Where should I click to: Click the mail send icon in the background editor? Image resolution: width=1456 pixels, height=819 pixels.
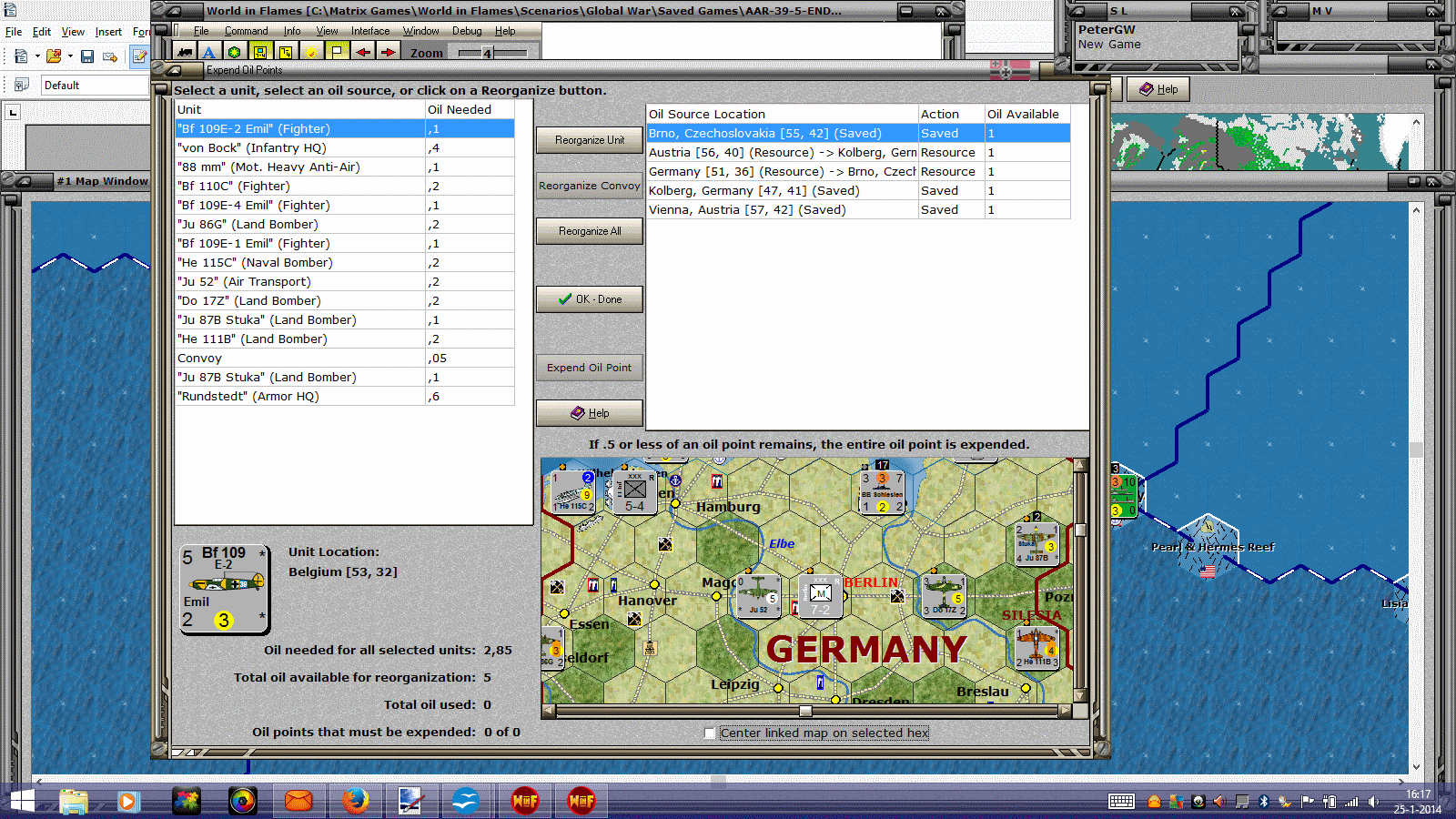point(110,56)
